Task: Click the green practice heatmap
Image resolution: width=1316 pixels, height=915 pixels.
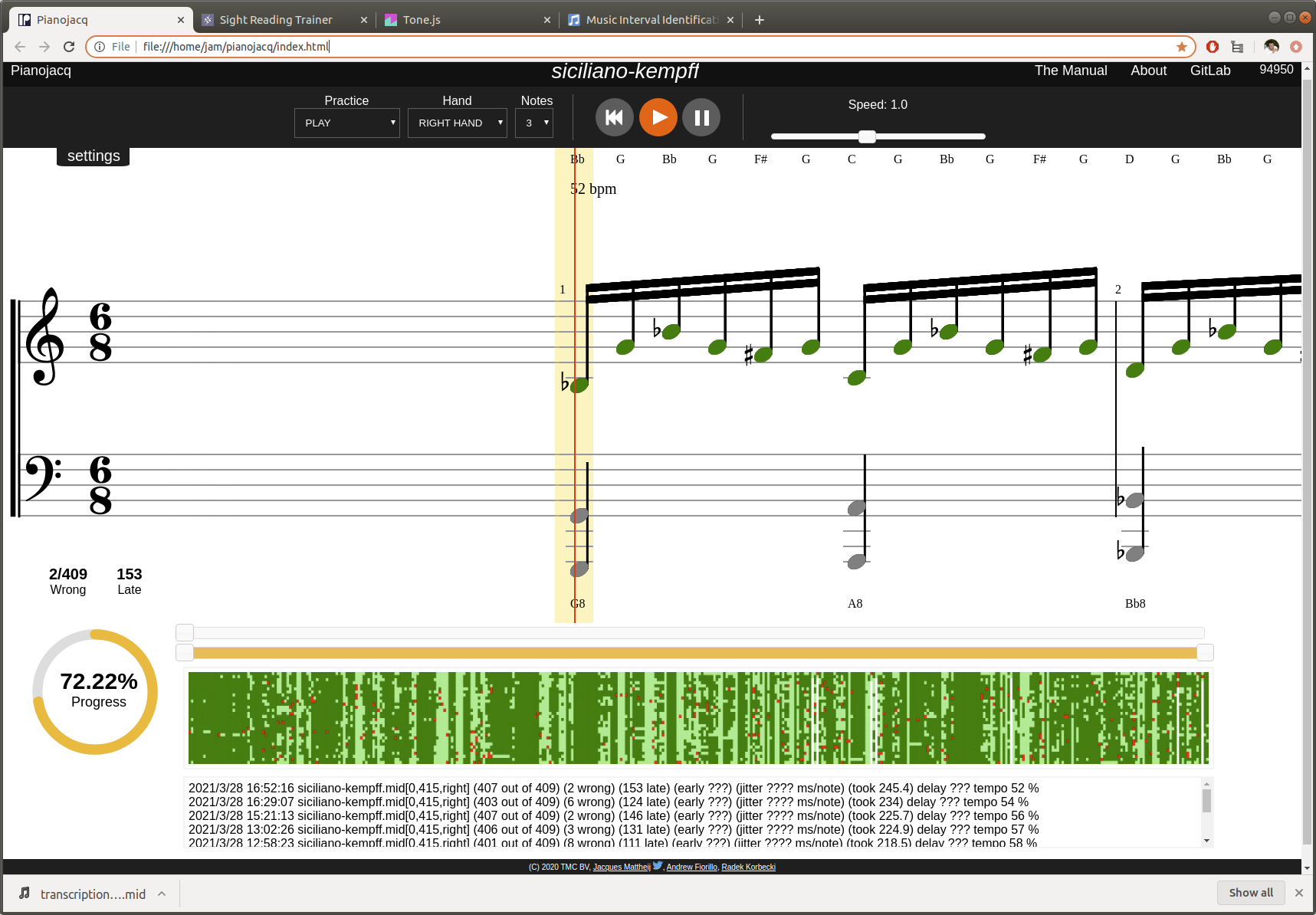Action: click(x=698, y=718)
